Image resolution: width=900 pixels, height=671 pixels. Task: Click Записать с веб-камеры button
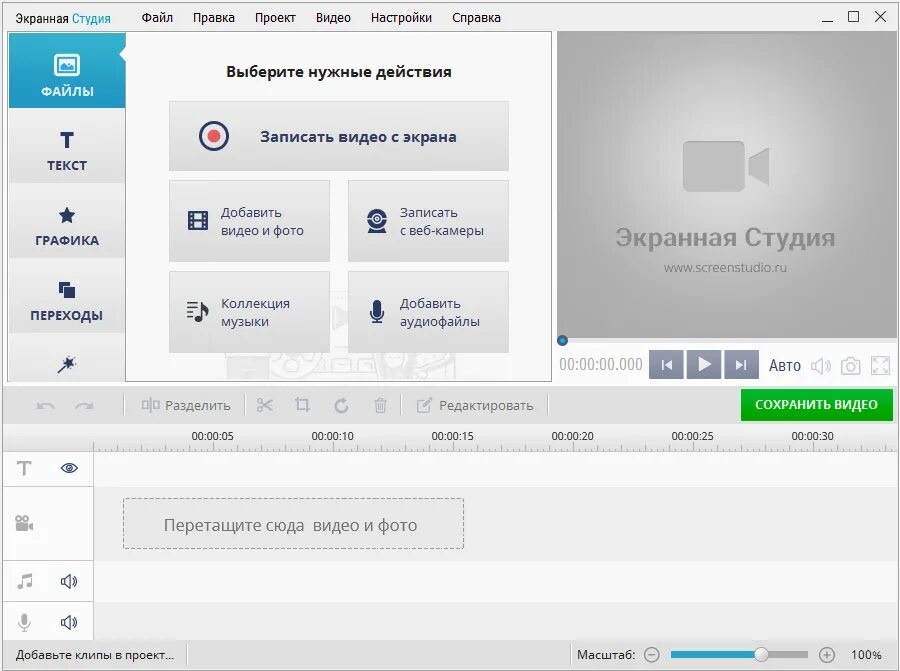(428, 221)
